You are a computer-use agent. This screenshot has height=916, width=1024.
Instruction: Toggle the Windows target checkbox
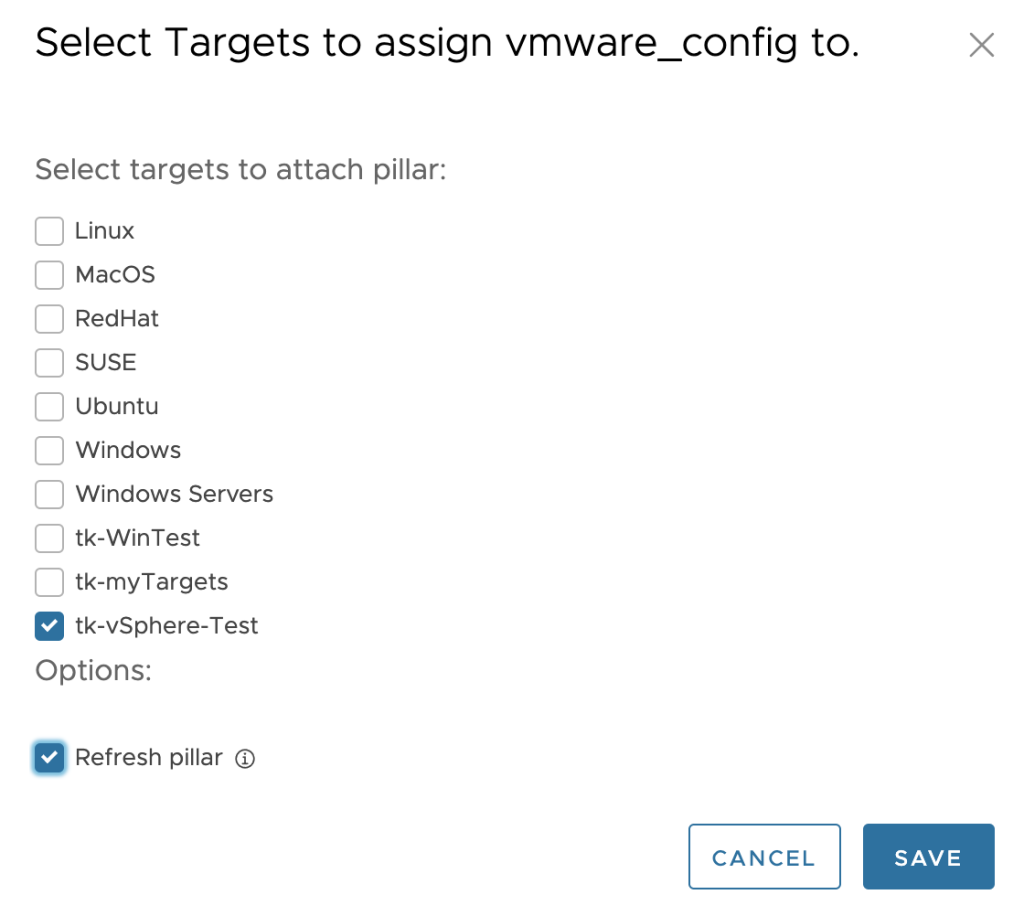point(50,450)
